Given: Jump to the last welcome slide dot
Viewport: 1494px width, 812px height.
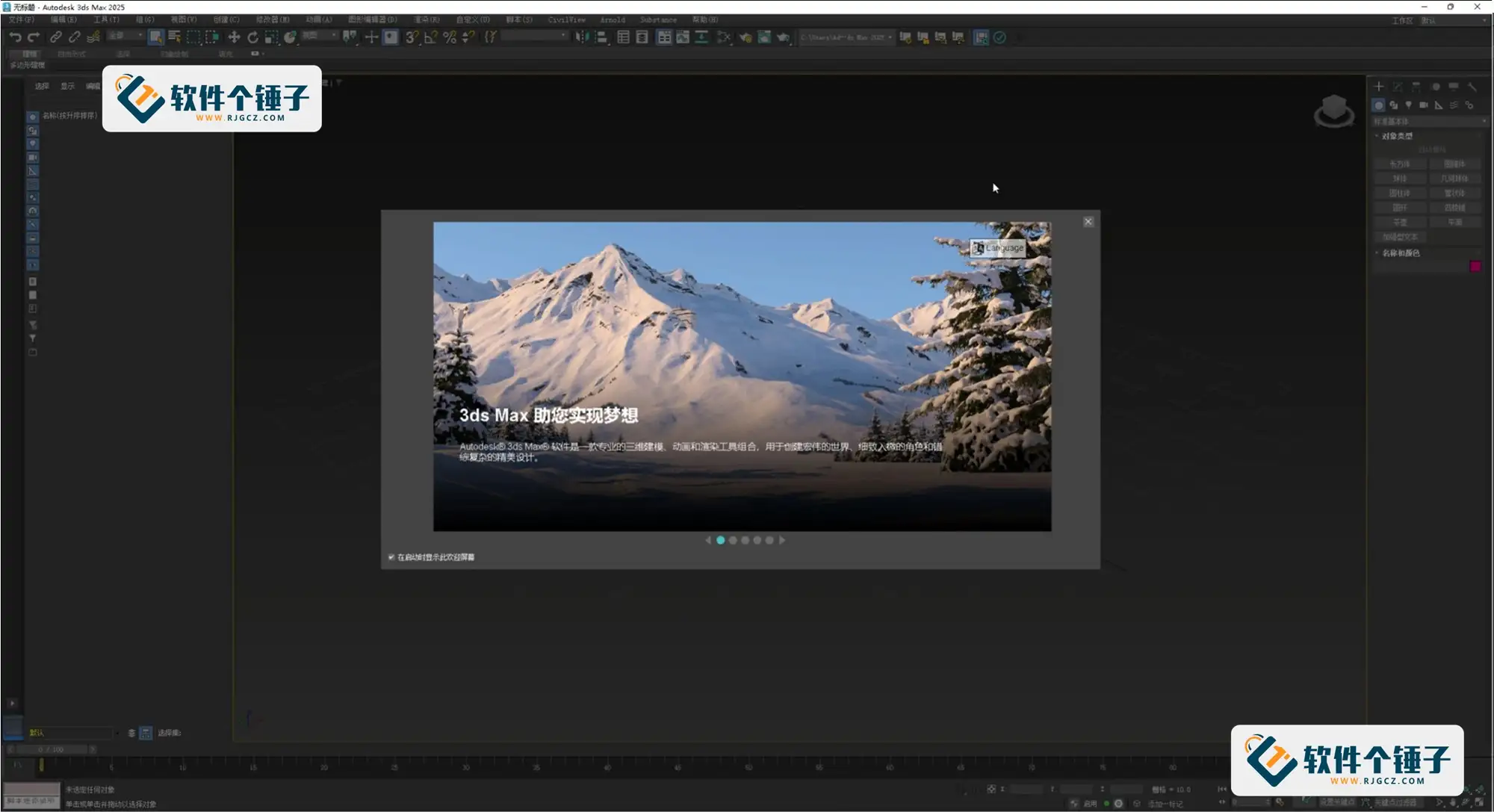Looking at the screenshot, I should point(769,540).
